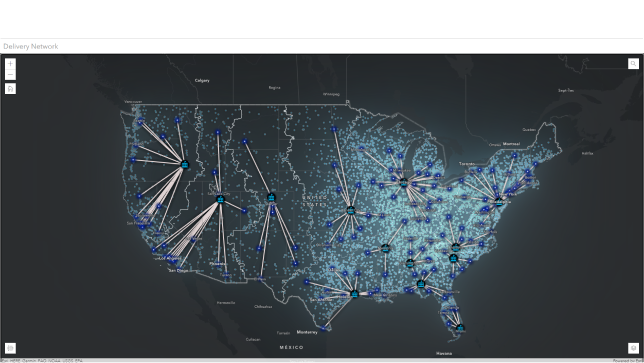Reset map to default home extent
Image resolution: width=644 pixels, height=363 pixels.
(x=10, y=89)
